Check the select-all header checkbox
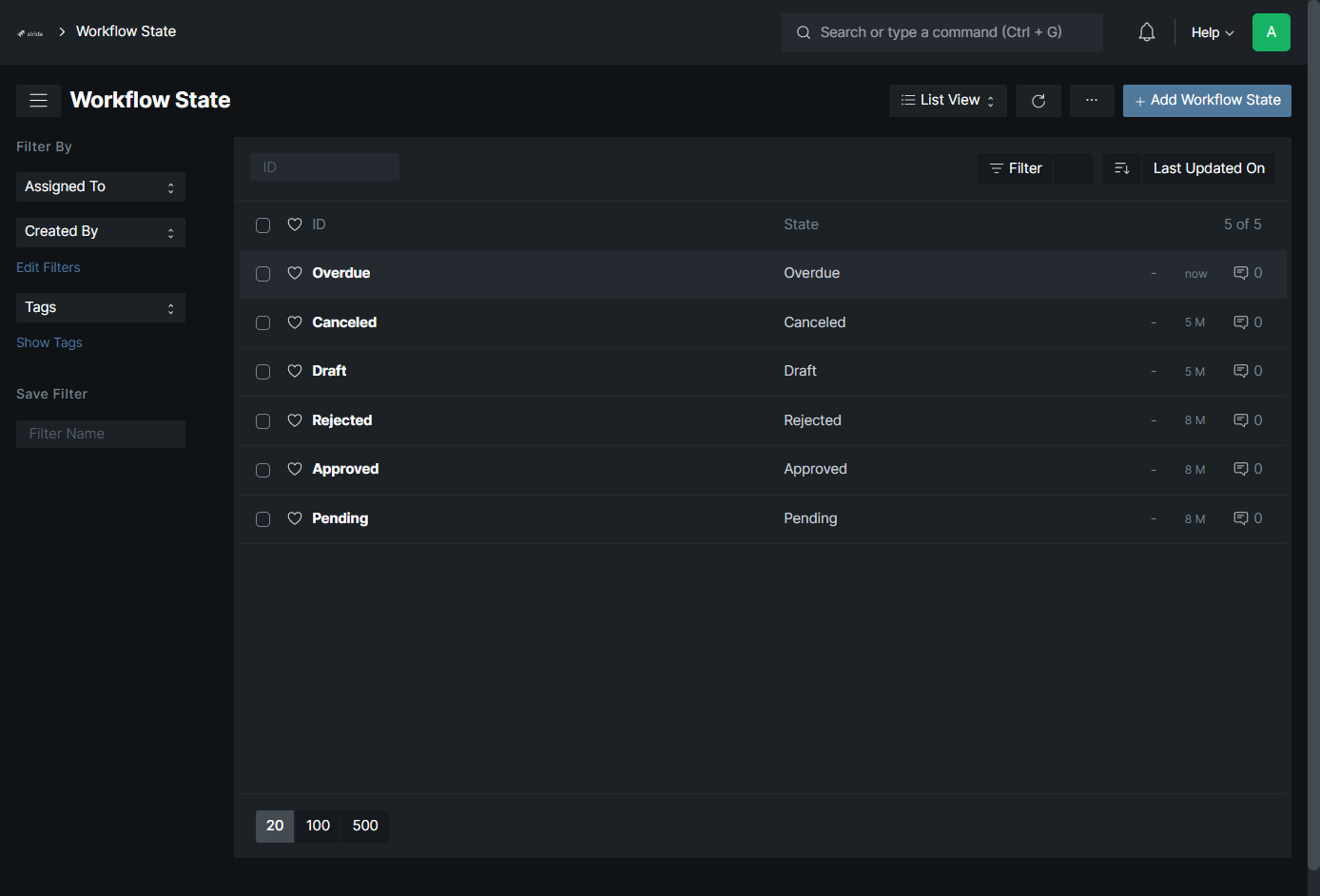Screen dimensions: 1320x896 click(x=263, y=225)
